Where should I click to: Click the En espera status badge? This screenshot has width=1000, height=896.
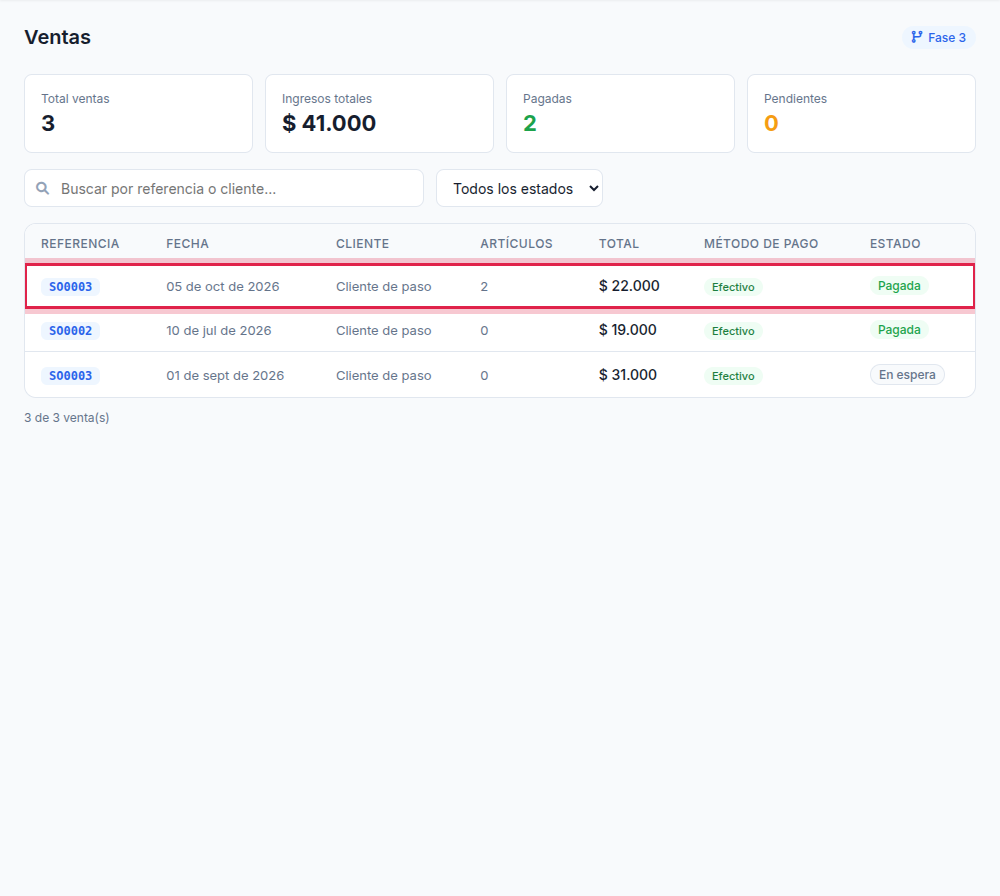907,375
